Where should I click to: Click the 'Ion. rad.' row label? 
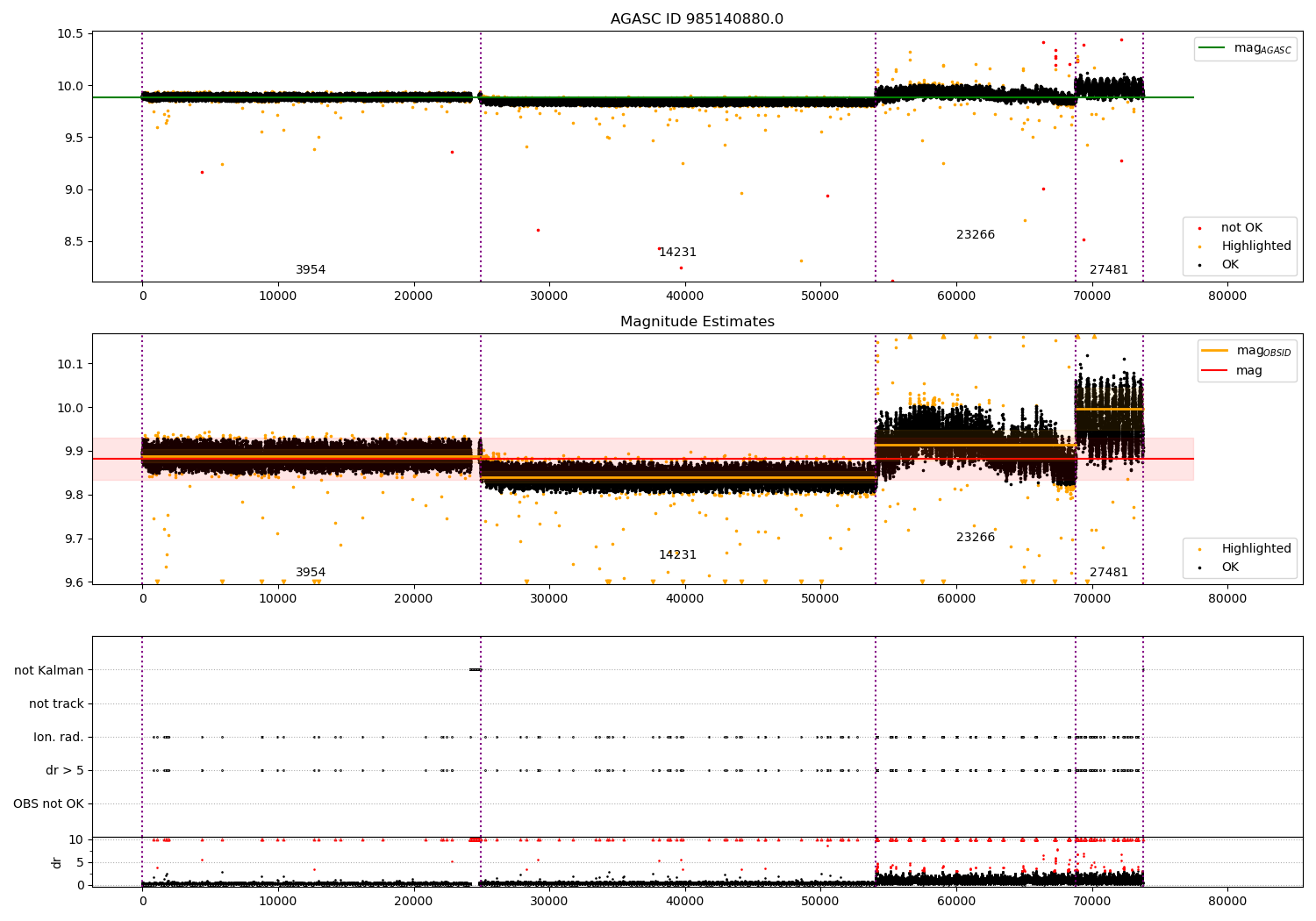59,737
